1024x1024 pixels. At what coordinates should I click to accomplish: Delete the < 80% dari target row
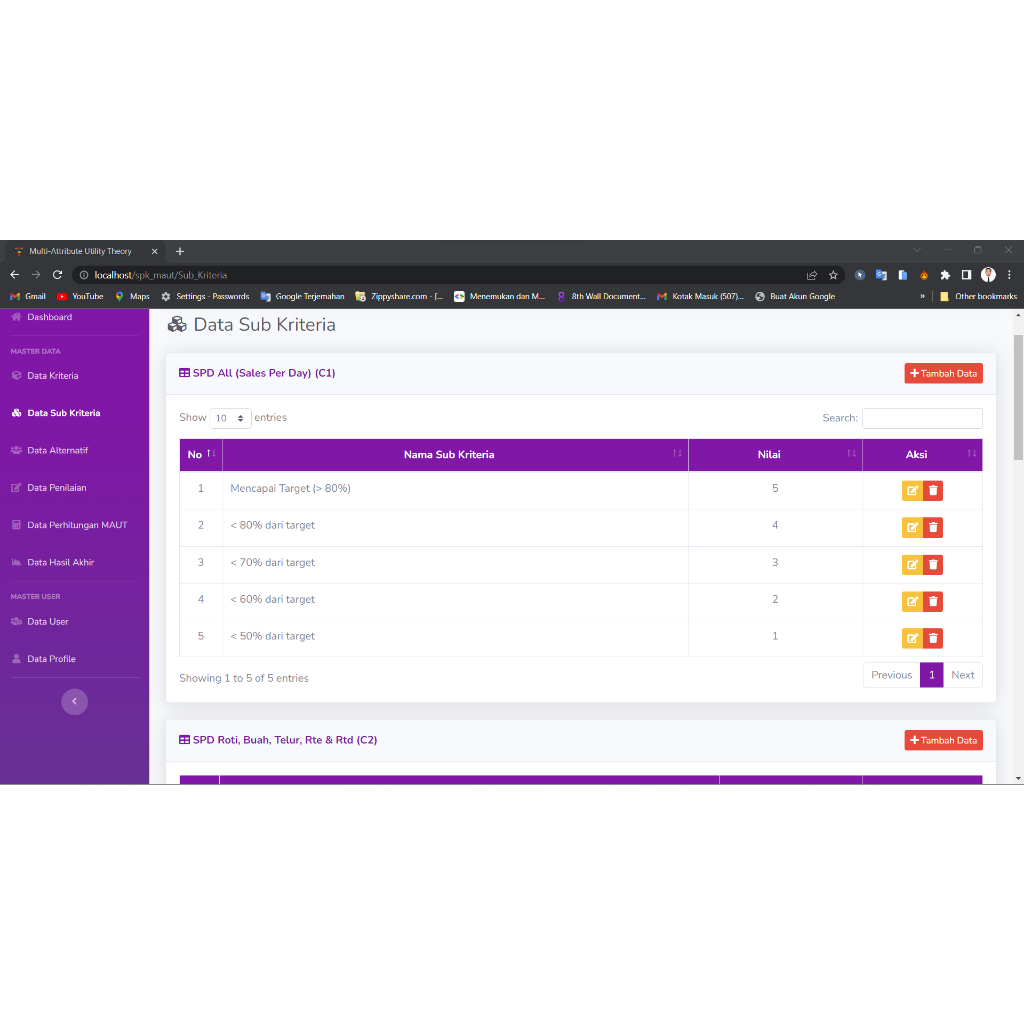[x=933, y=527]
